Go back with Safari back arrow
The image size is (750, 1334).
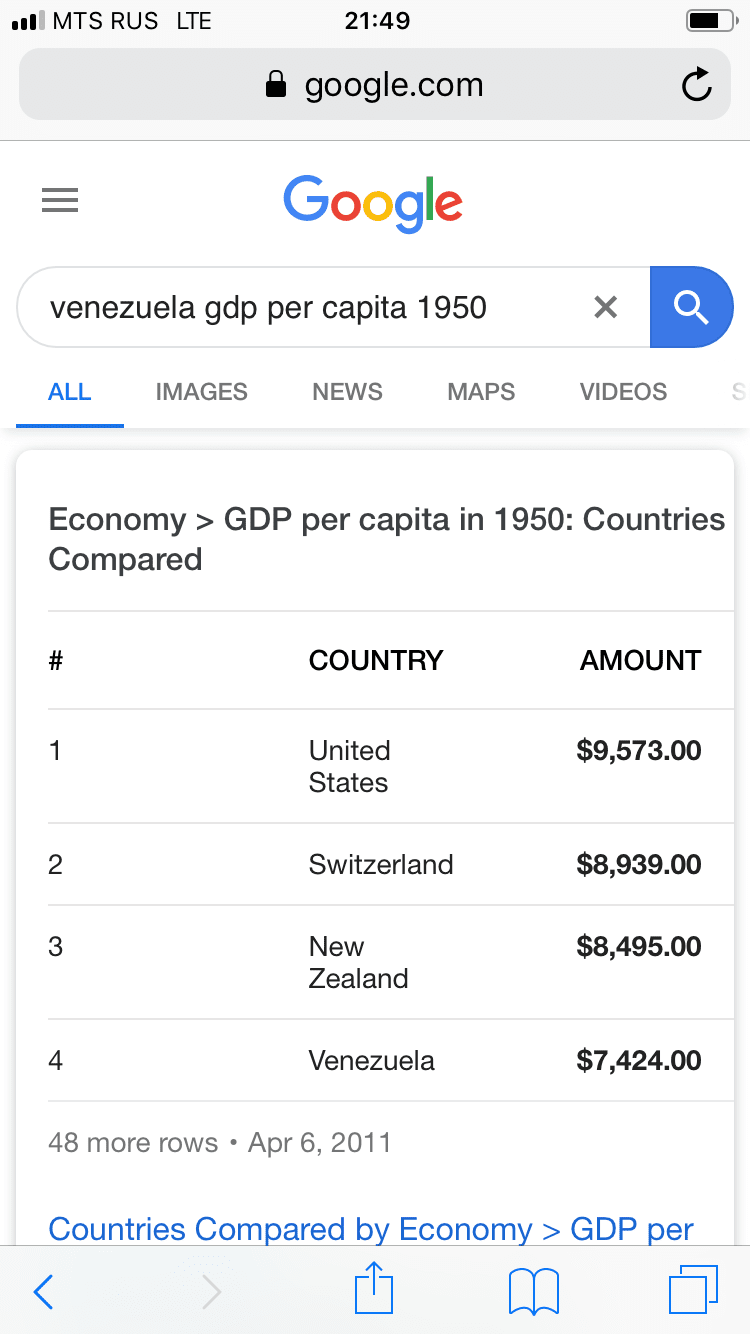tap(43, 1292)
